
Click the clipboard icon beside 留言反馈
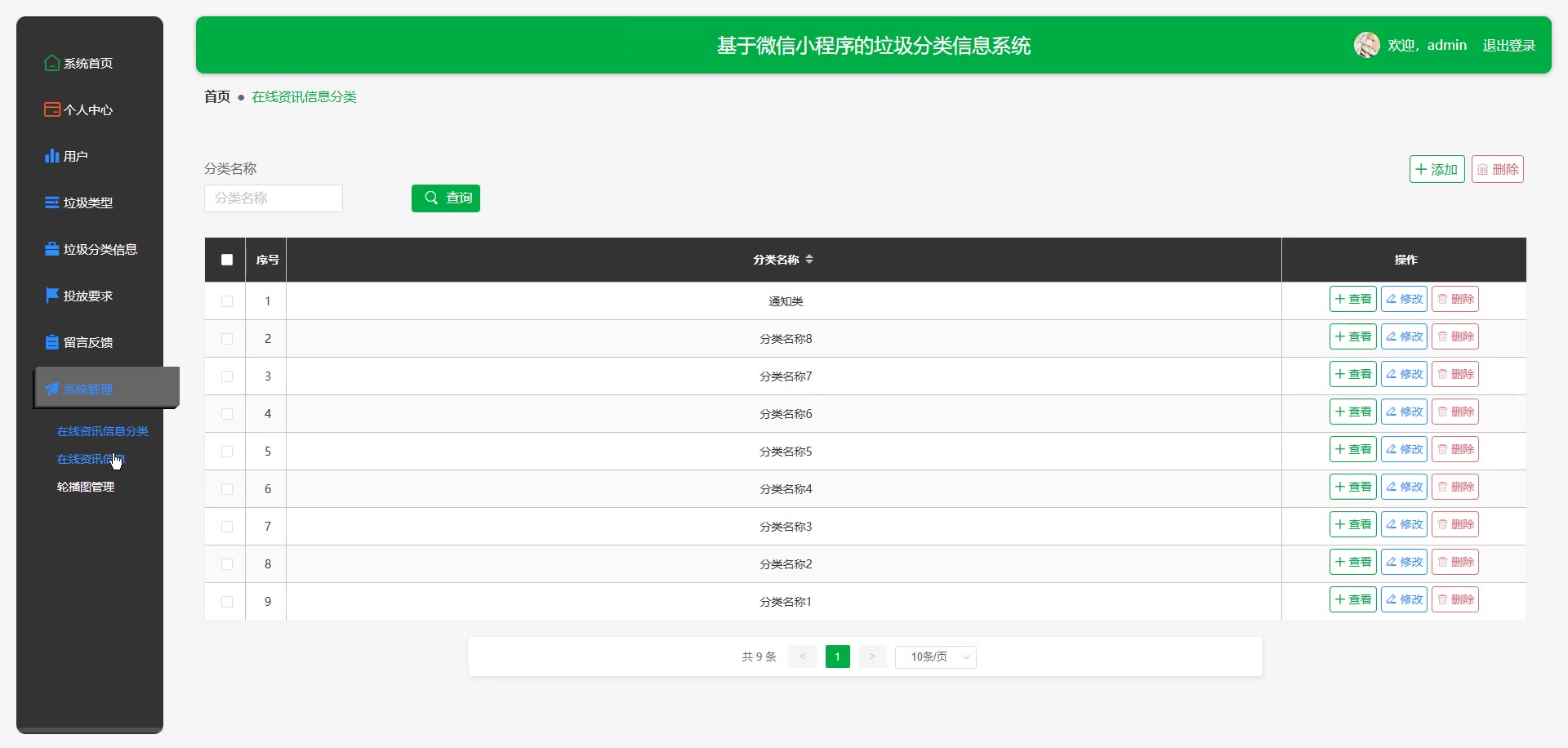point(52,342)
